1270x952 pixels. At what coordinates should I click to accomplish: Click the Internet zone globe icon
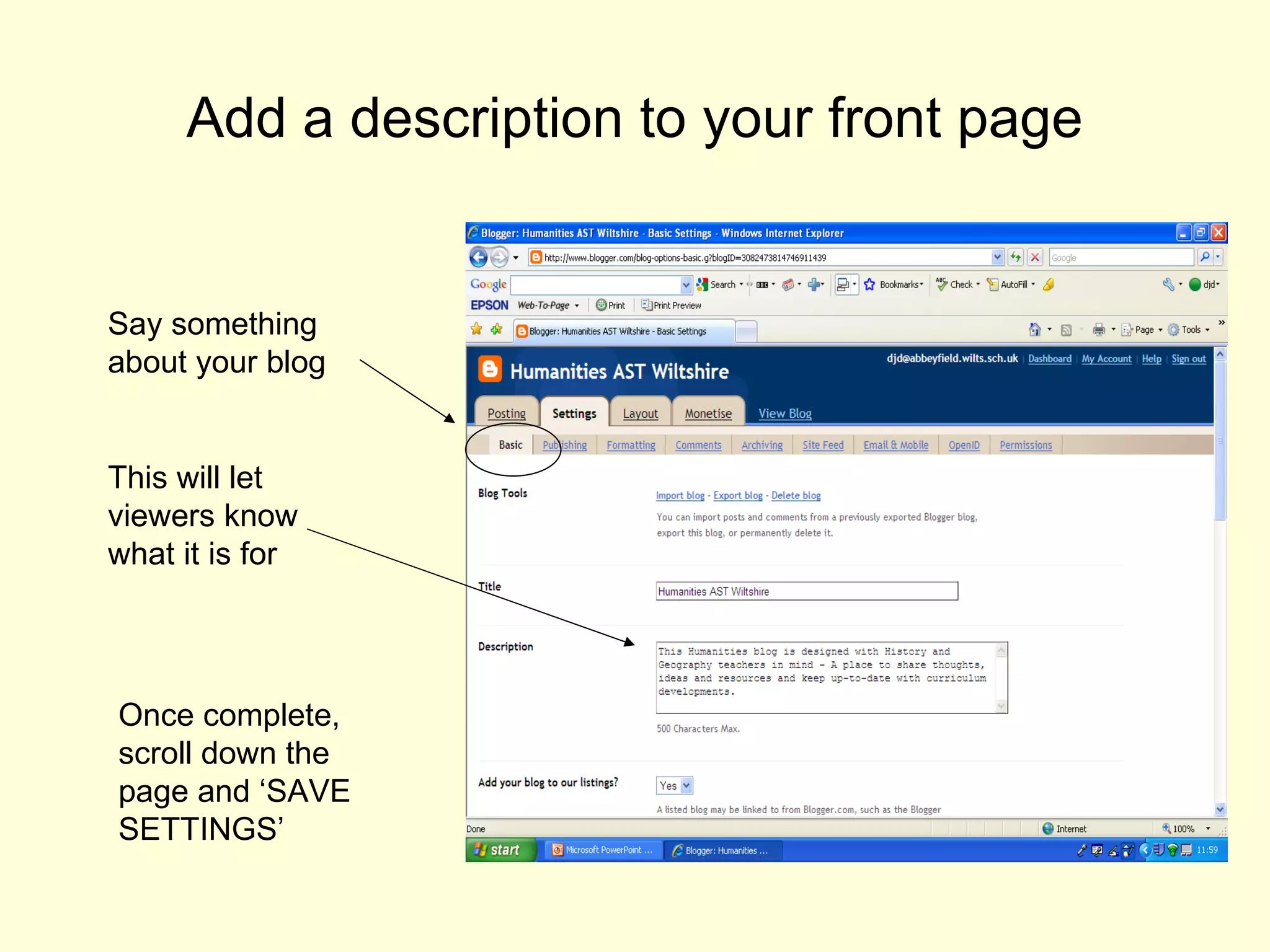pos(1048,829)
